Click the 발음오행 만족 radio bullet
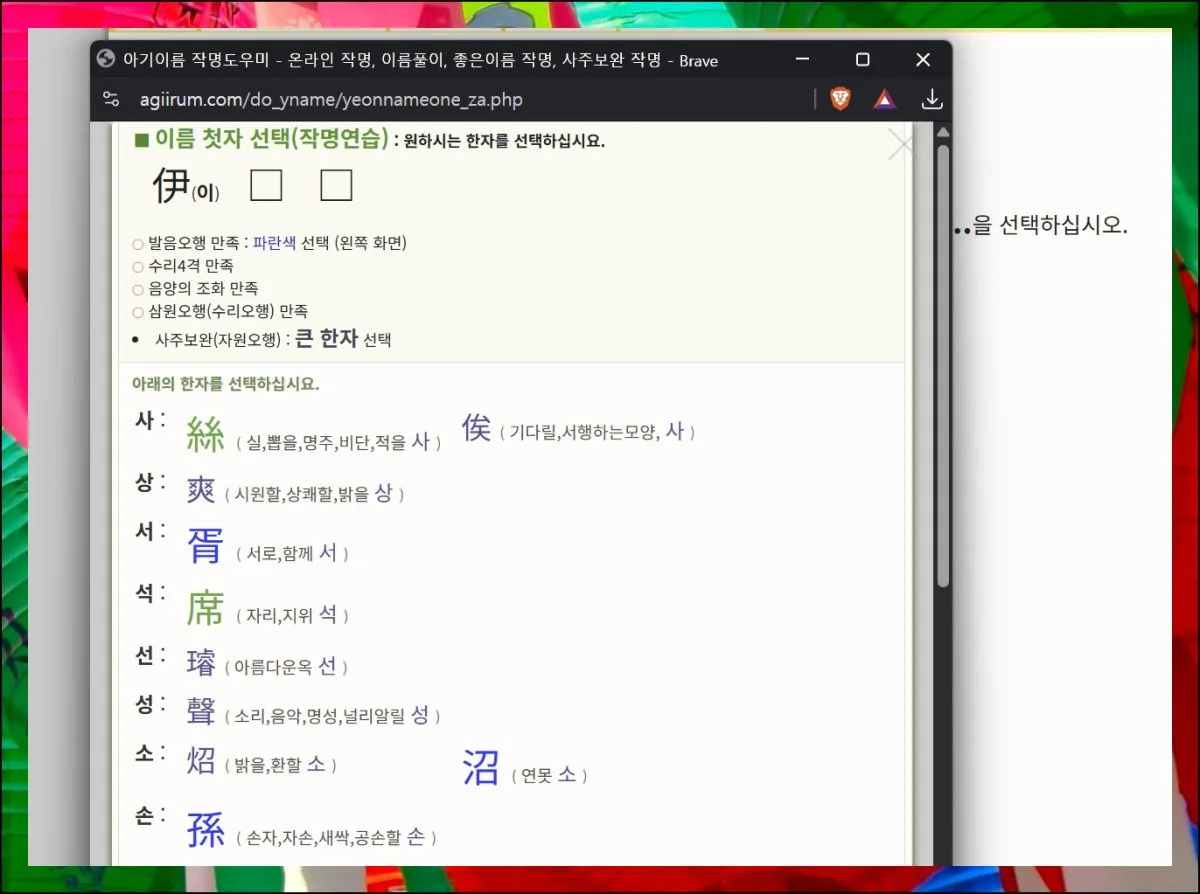 [x=138, y=244]
